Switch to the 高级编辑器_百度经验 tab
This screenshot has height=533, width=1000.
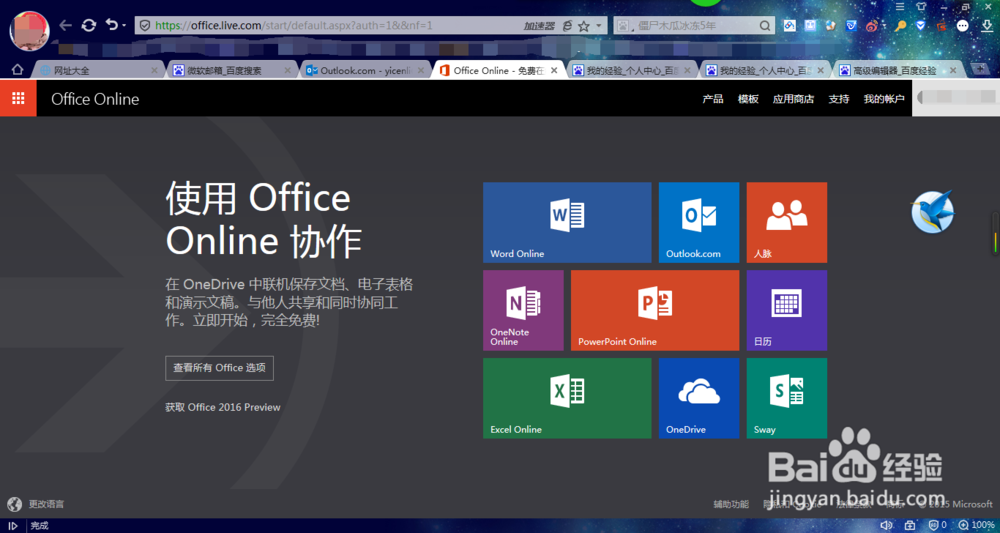pos(897,70)
